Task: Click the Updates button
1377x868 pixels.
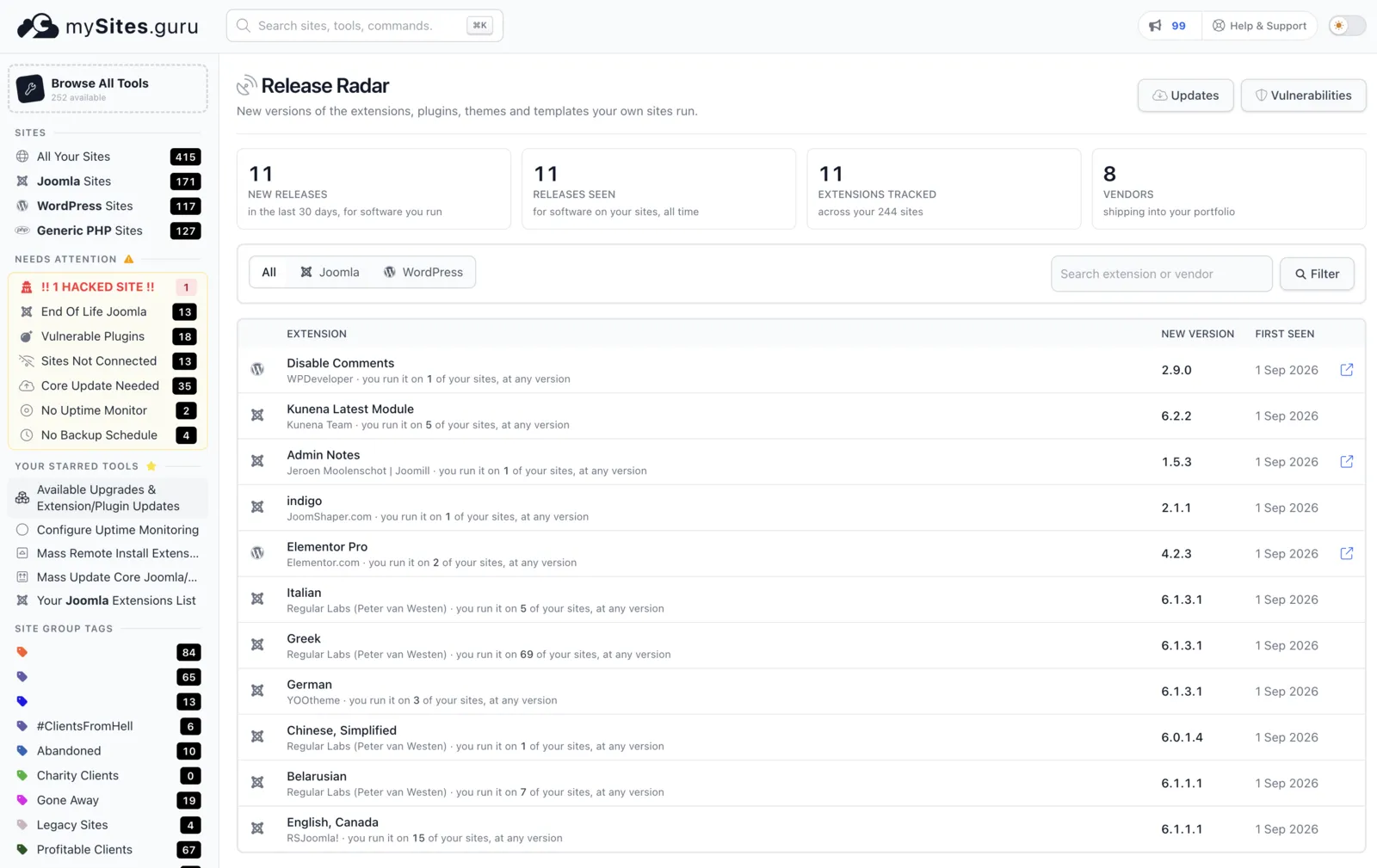Action: [1185, 95]
